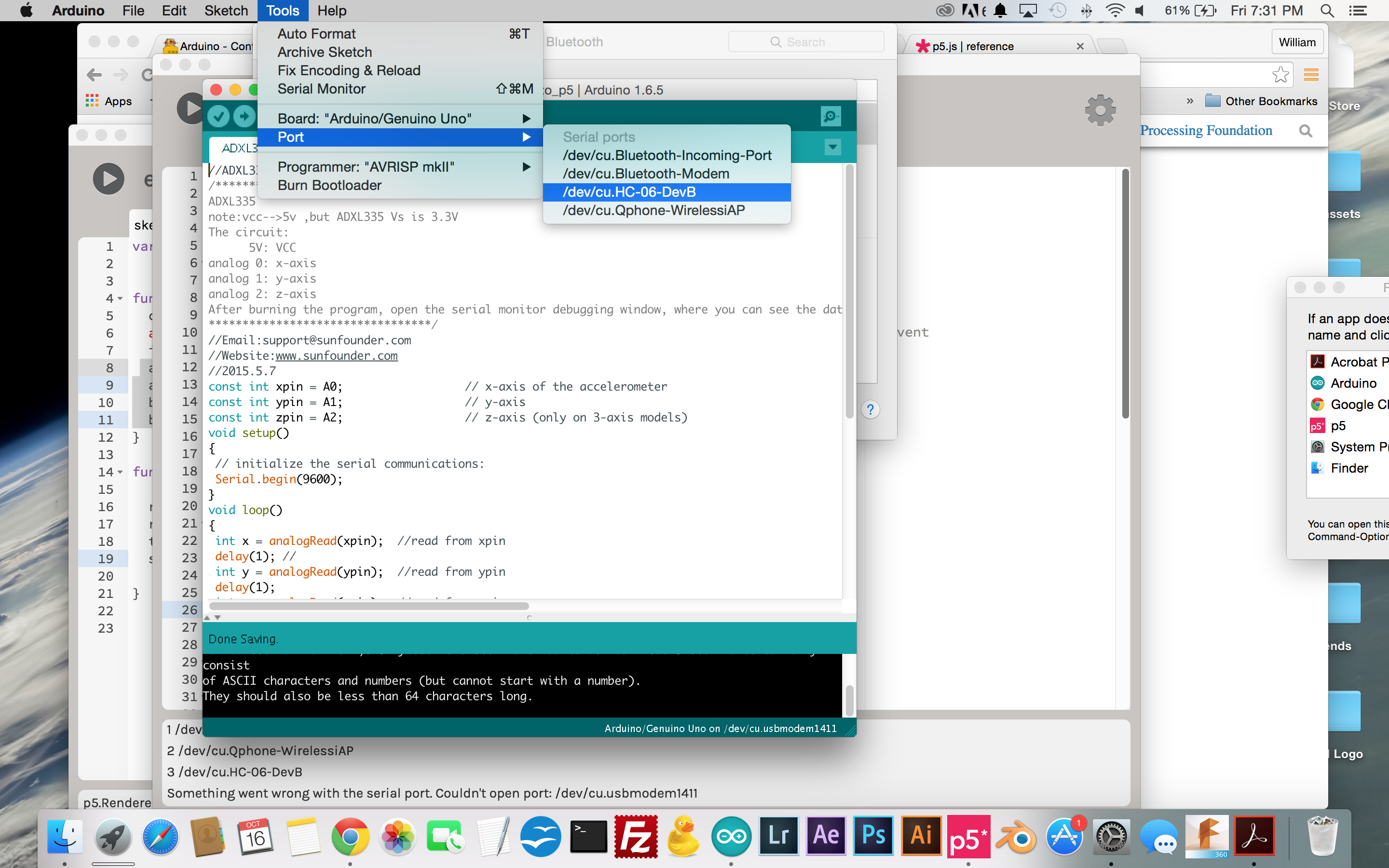Open Safari in the Dock

click(160, 836)
